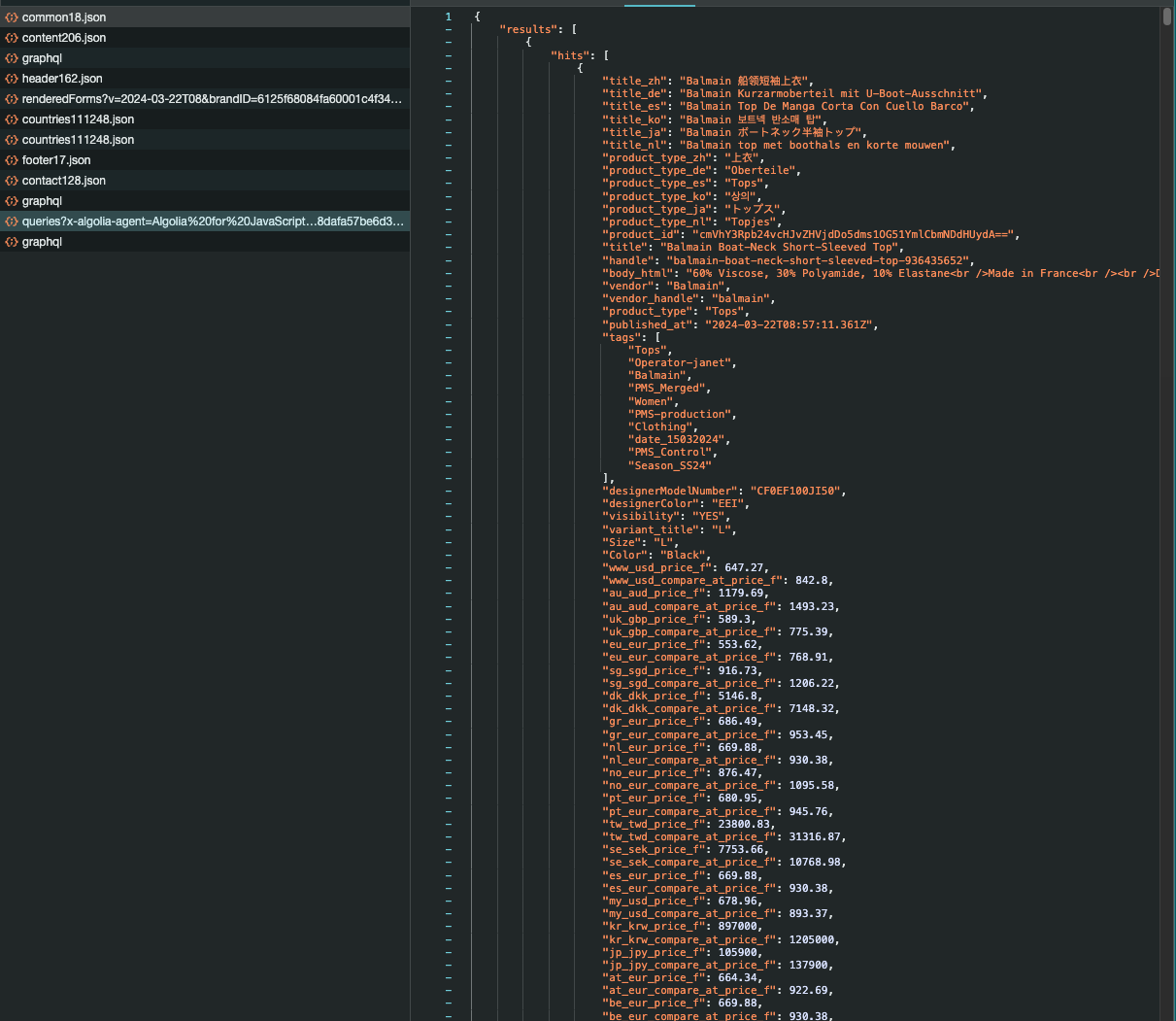Click the "designerColor" EEI line
1176x1021 pixels.
click(676, 503)
